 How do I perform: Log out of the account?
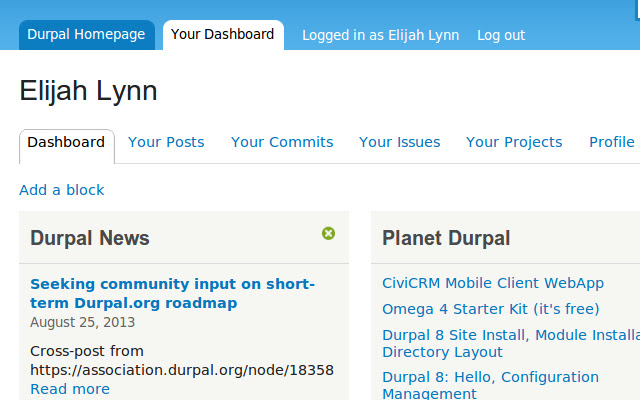501,35
